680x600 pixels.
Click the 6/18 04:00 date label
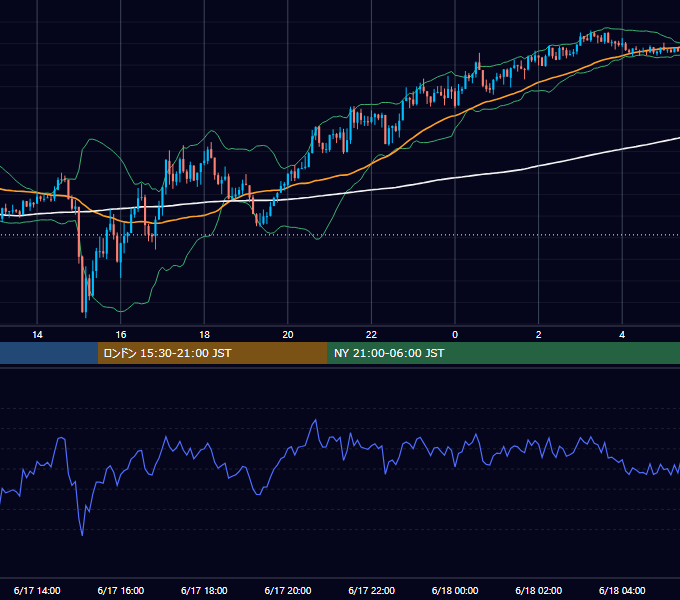click(622, 590)
